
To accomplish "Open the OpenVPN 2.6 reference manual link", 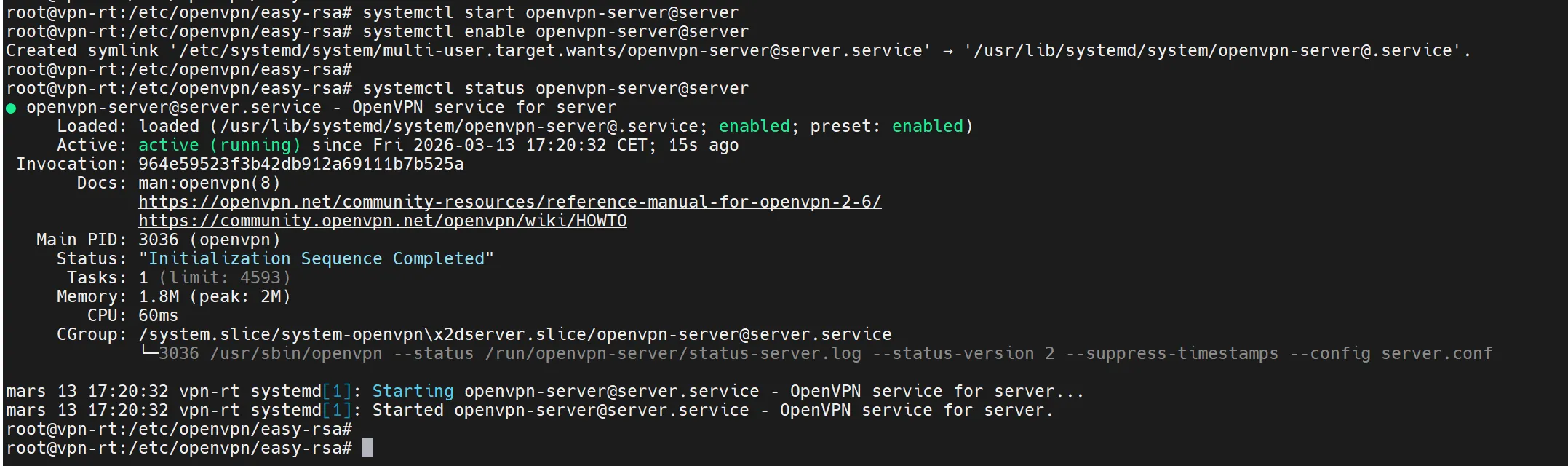I will [x=509, y=202].
